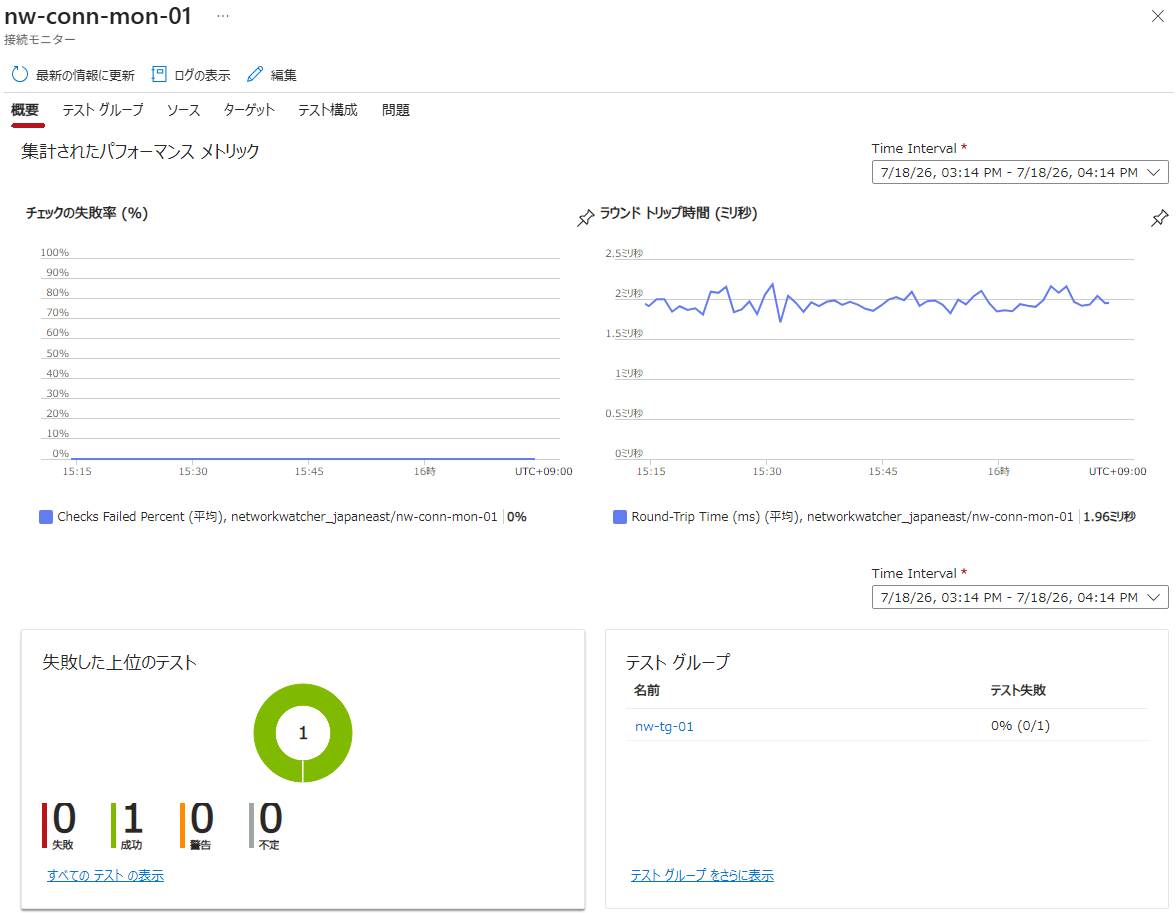
Task: Click the 警告 count of 0
Action: pos(202,818)
